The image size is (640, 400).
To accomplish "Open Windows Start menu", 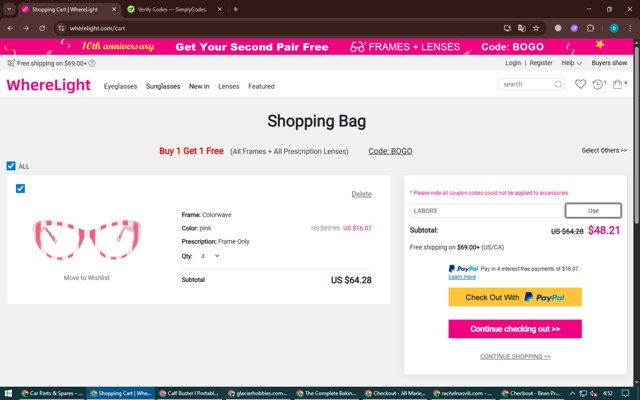I will 8,393.
